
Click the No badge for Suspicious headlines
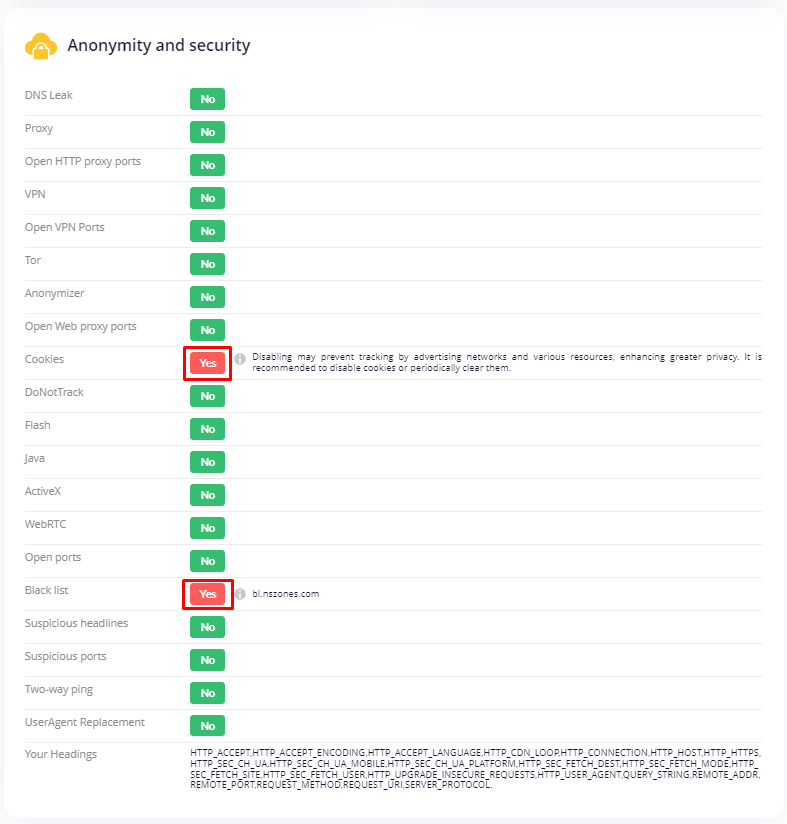tap(208, 627)
